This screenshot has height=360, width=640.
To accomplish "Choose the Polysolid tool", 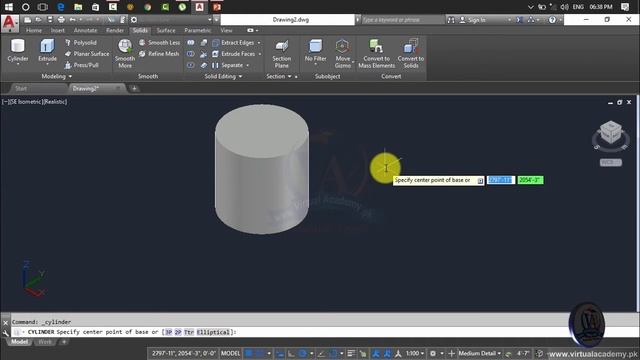I will point(80,42).
